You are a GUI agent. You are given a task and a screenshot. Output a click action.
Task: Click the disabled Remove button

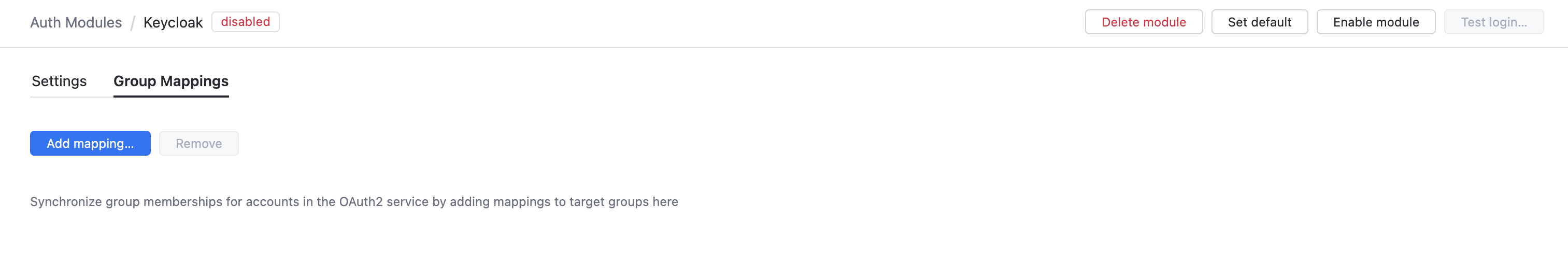(198, 143)
